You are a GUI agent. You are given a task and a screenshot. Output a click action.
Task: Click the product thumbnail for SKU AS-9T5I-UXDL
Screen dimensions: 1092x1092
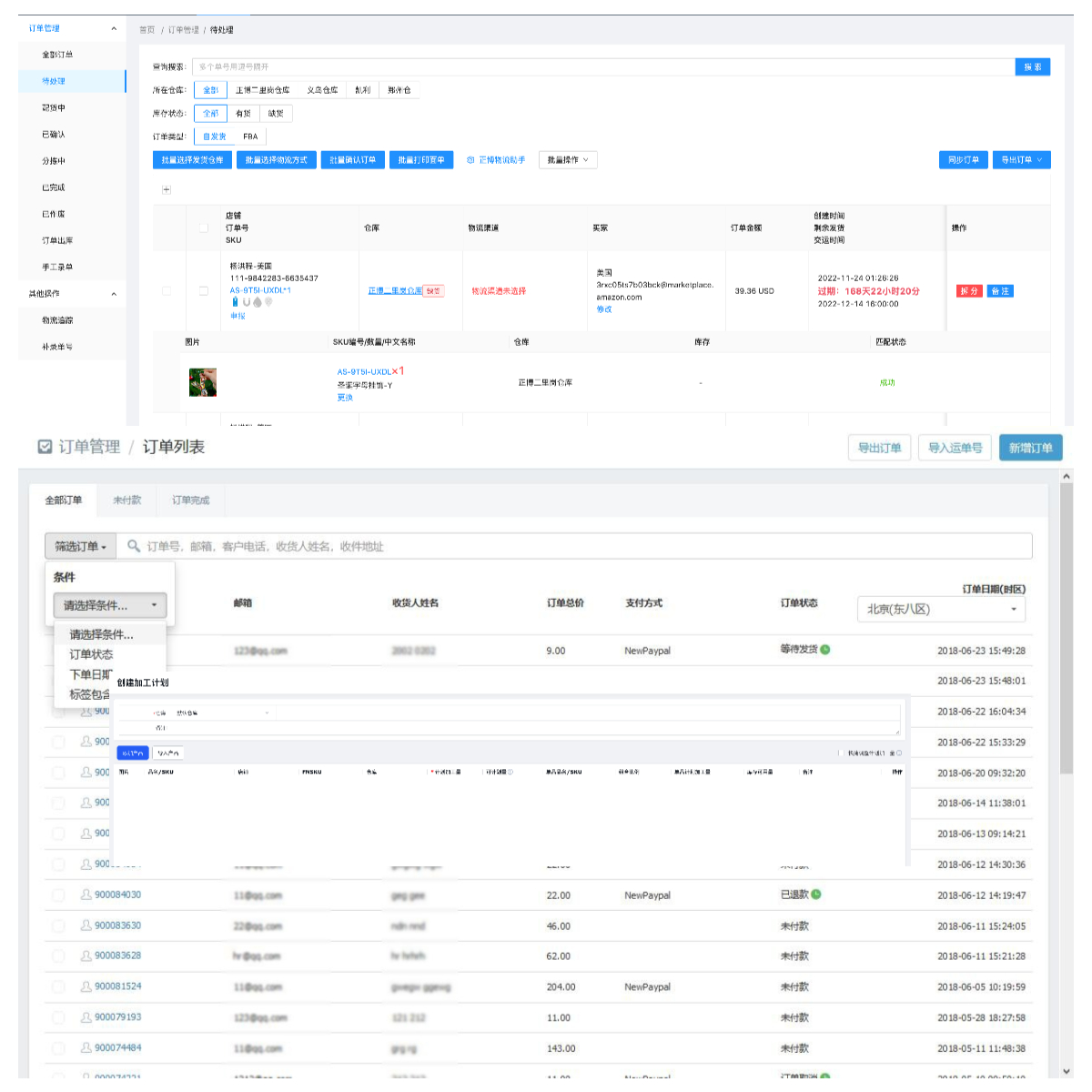point(202,382)
